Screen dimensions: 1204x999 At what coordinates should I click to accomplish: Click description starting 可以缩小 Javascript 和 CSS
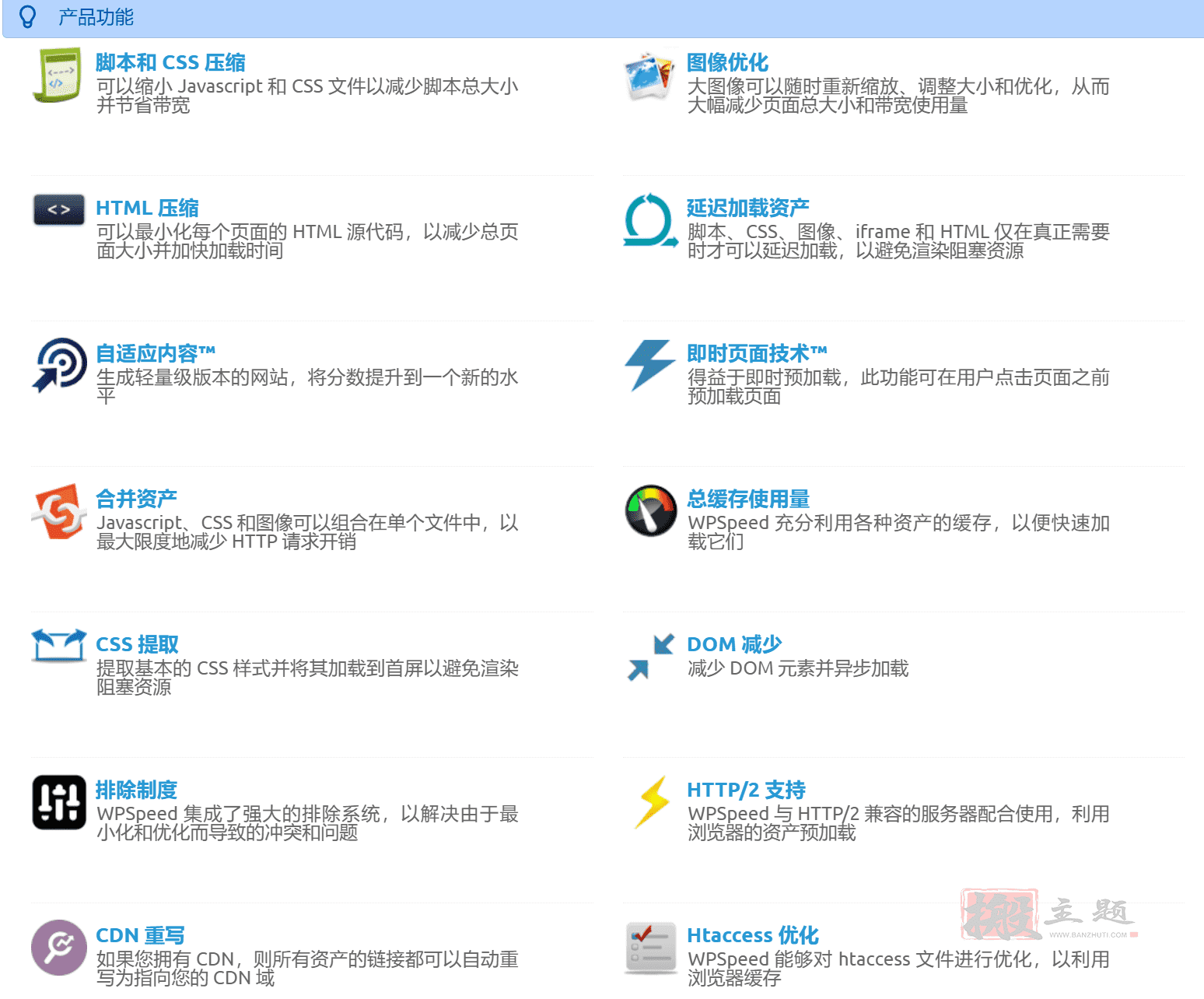(307, 96)
